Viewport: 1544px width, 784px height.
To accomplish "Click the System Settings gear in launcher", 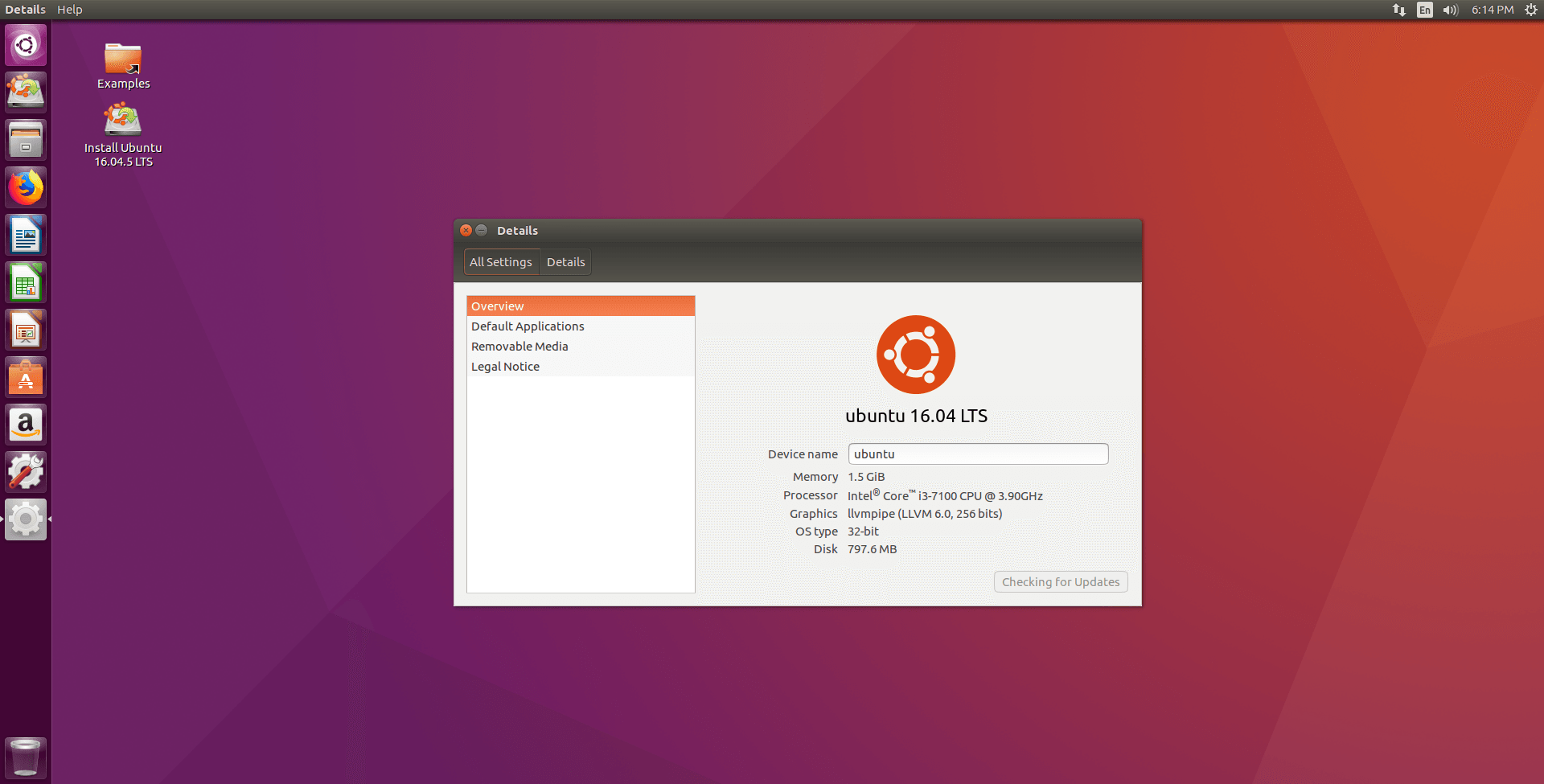I will (26, 519).
